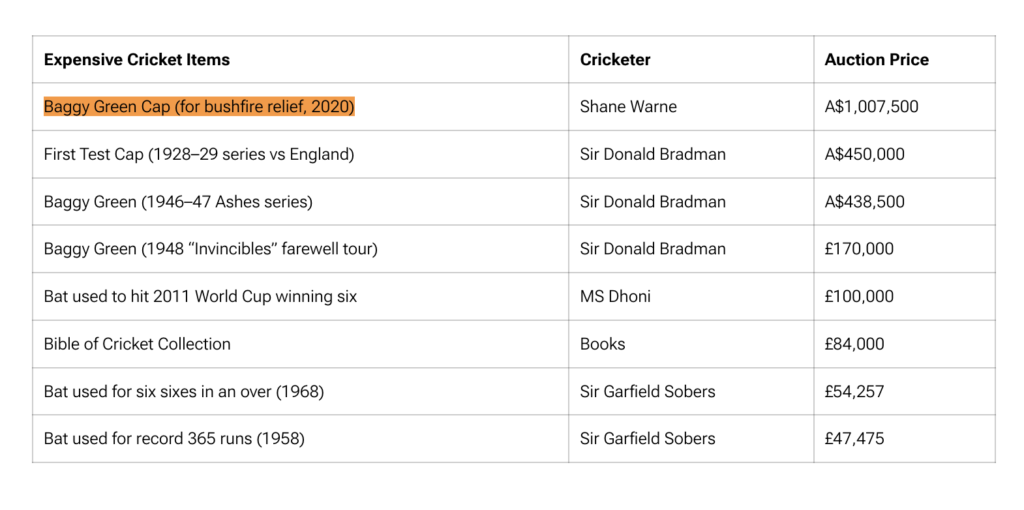Click the £54,257 price cell
This screenshot has width=1024, height=510.
(854, 392)
